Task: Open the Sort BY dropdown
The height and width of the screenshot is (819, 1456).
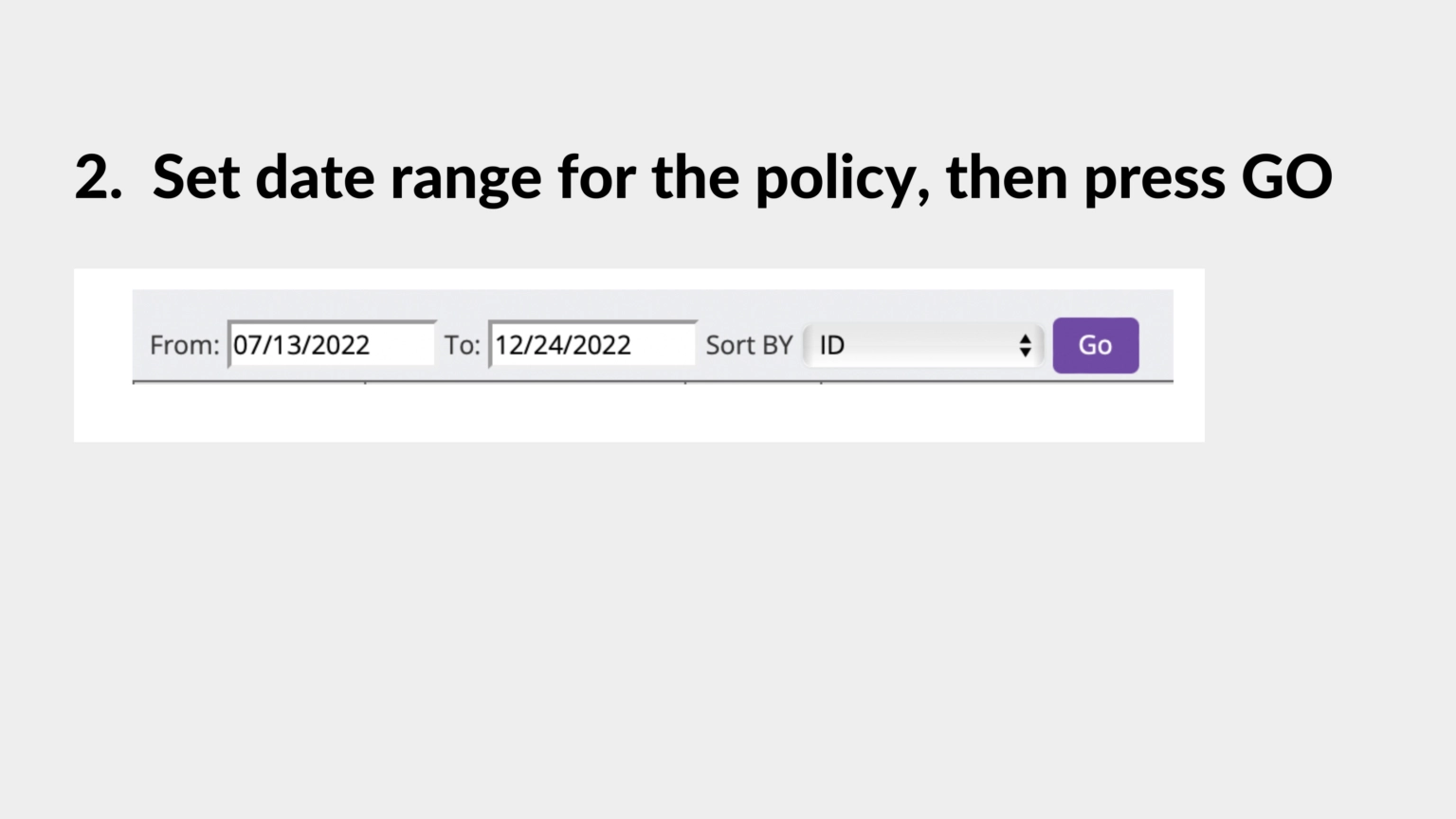Action: tap(923, 345)
